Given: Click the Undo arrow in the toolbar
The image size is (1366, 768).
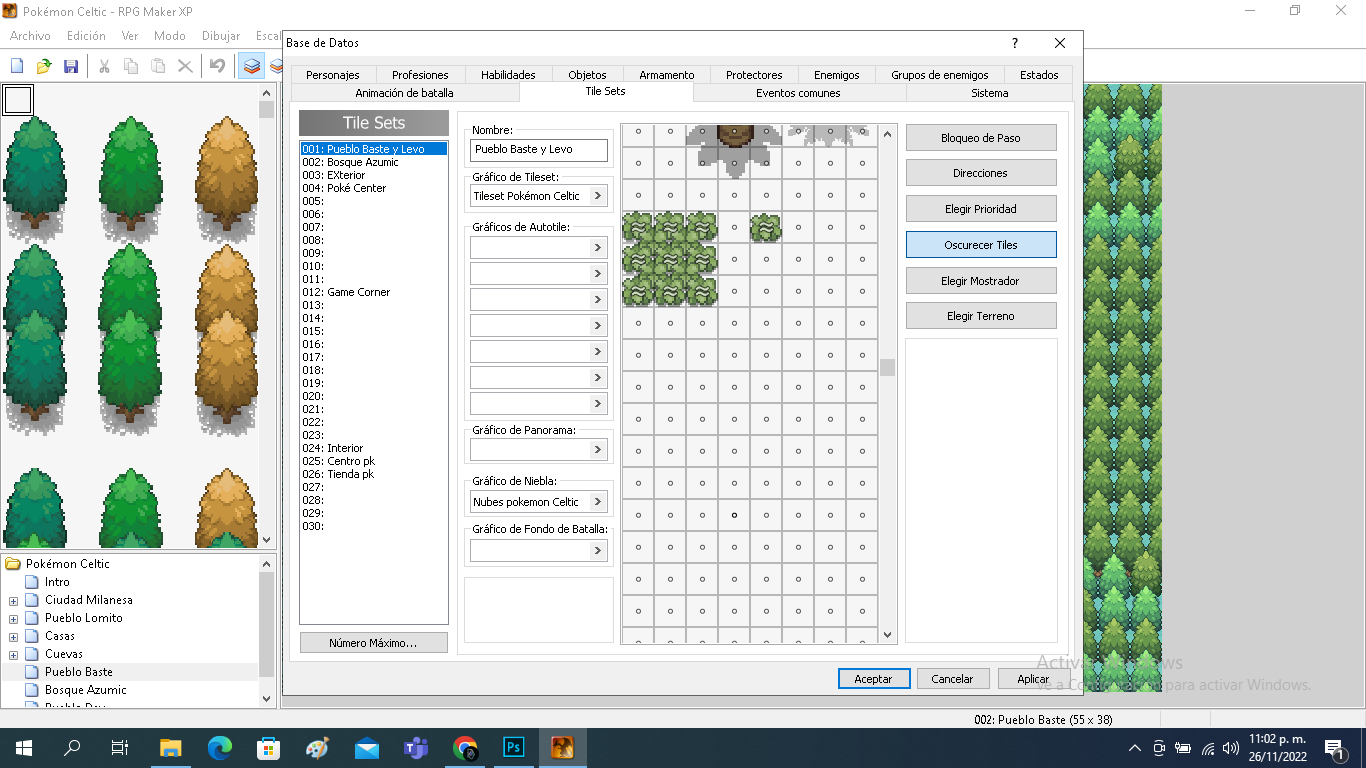Looking at the screenshot, I should click(x=217, y=66).
